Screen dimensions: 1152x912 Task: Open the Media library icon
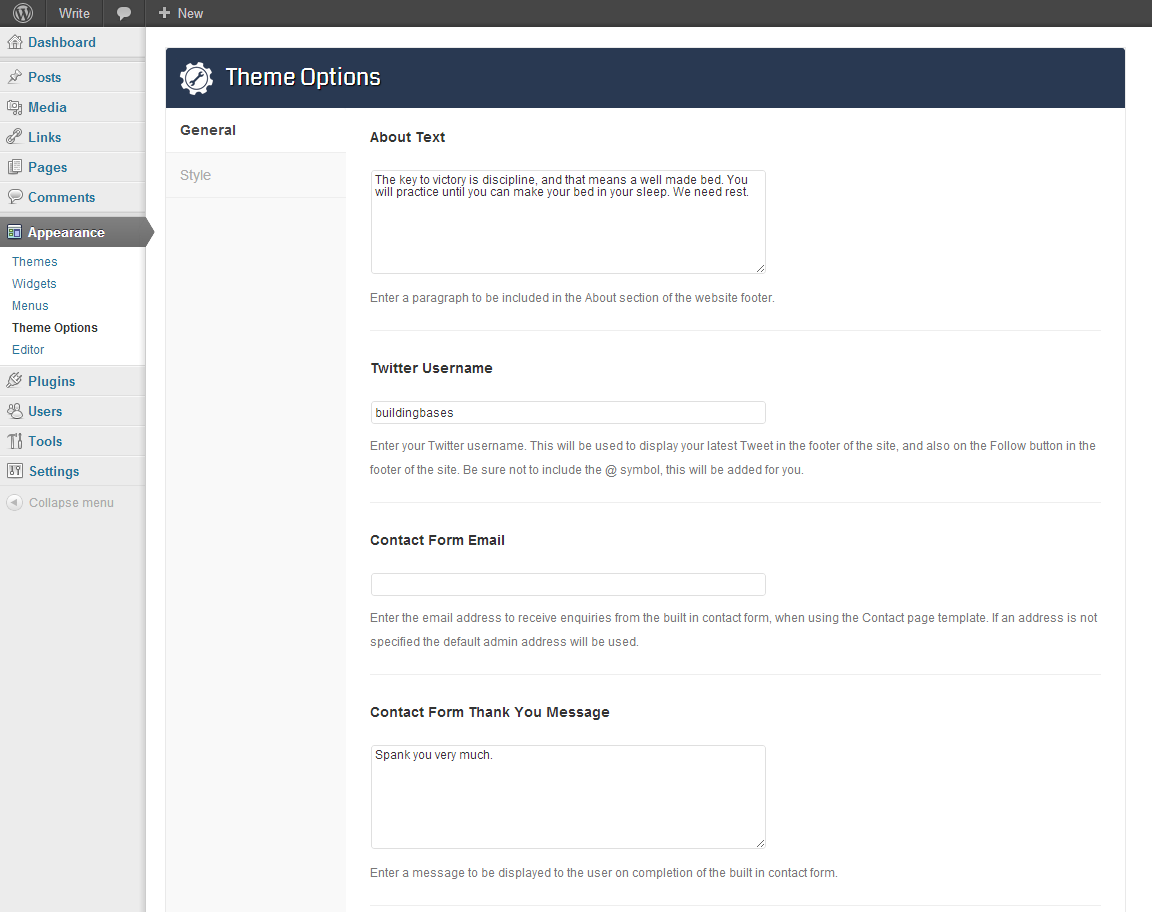(x=16, y=107)
